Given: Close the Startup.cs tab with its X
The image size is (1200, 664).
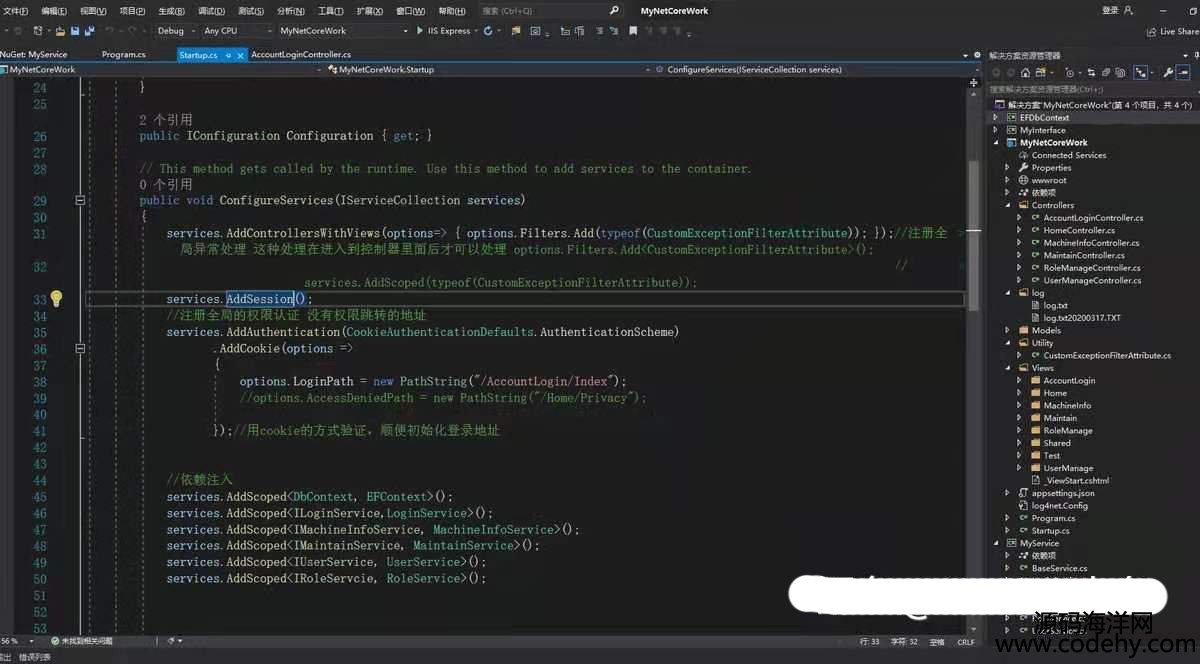Looking at the screenshot, I should pos(241,55).
